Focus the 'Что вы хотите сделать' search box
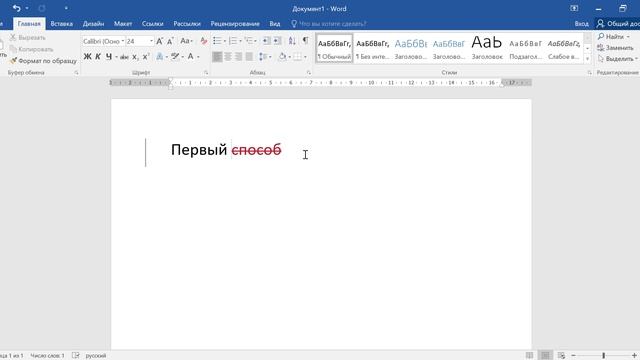This screenshot has width=640, height=360. (x=329, y=24)
